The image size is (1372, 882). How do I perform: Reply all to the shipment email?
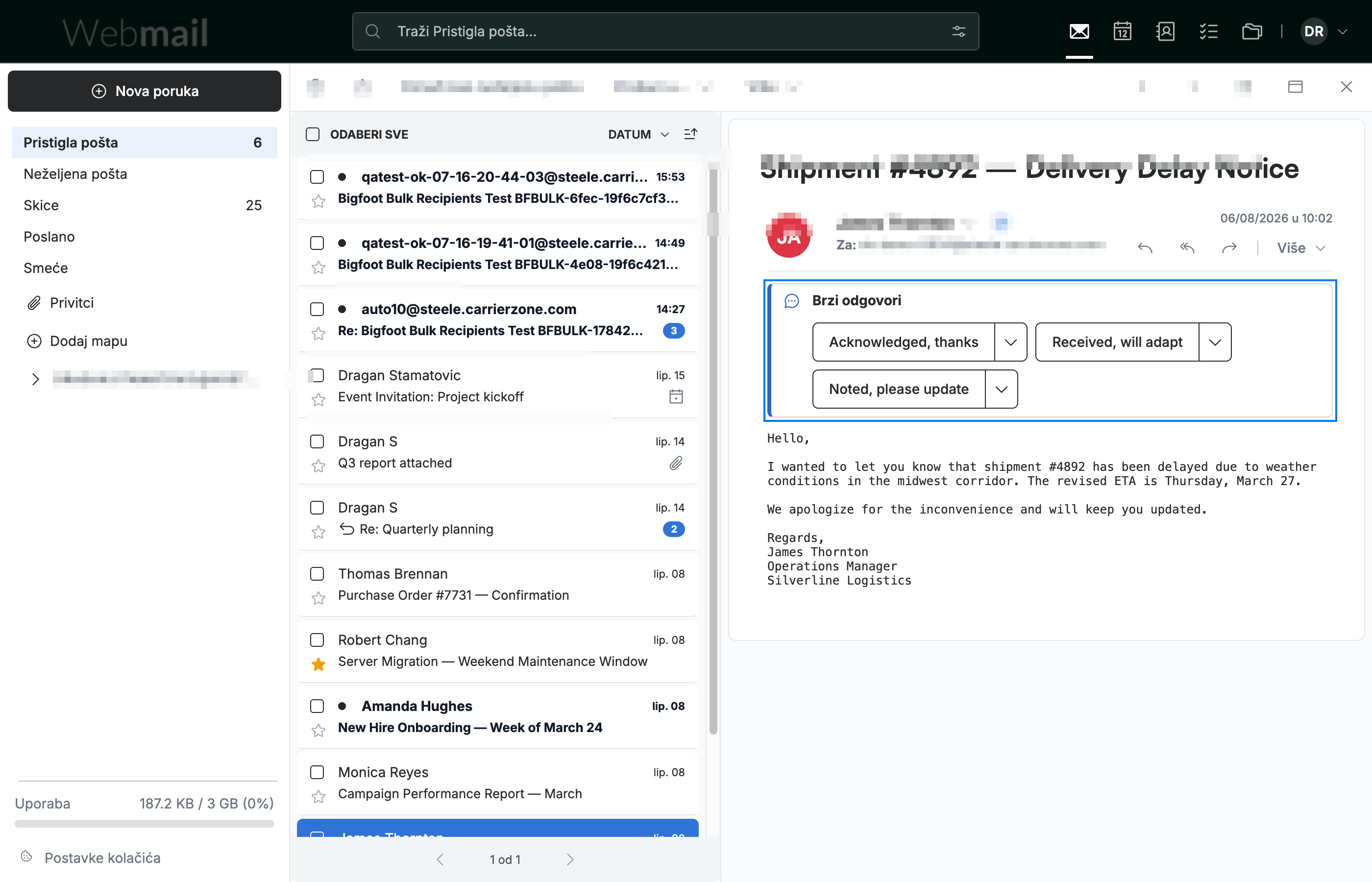[1187, 248]
